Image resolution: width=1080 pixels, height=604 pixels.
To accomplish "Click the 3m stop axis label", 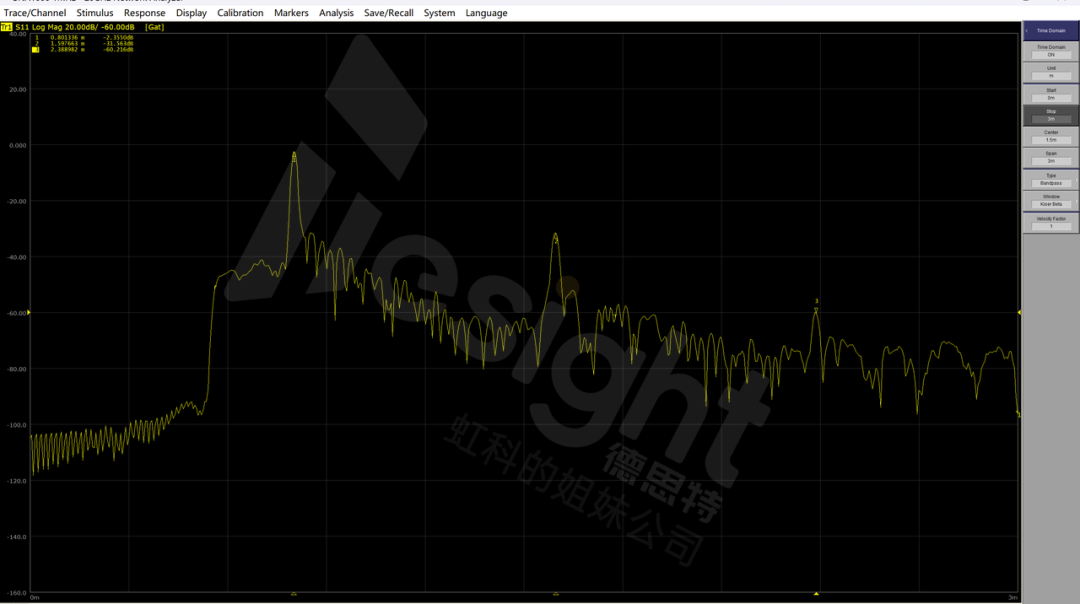I will (x=1012, y=598).
